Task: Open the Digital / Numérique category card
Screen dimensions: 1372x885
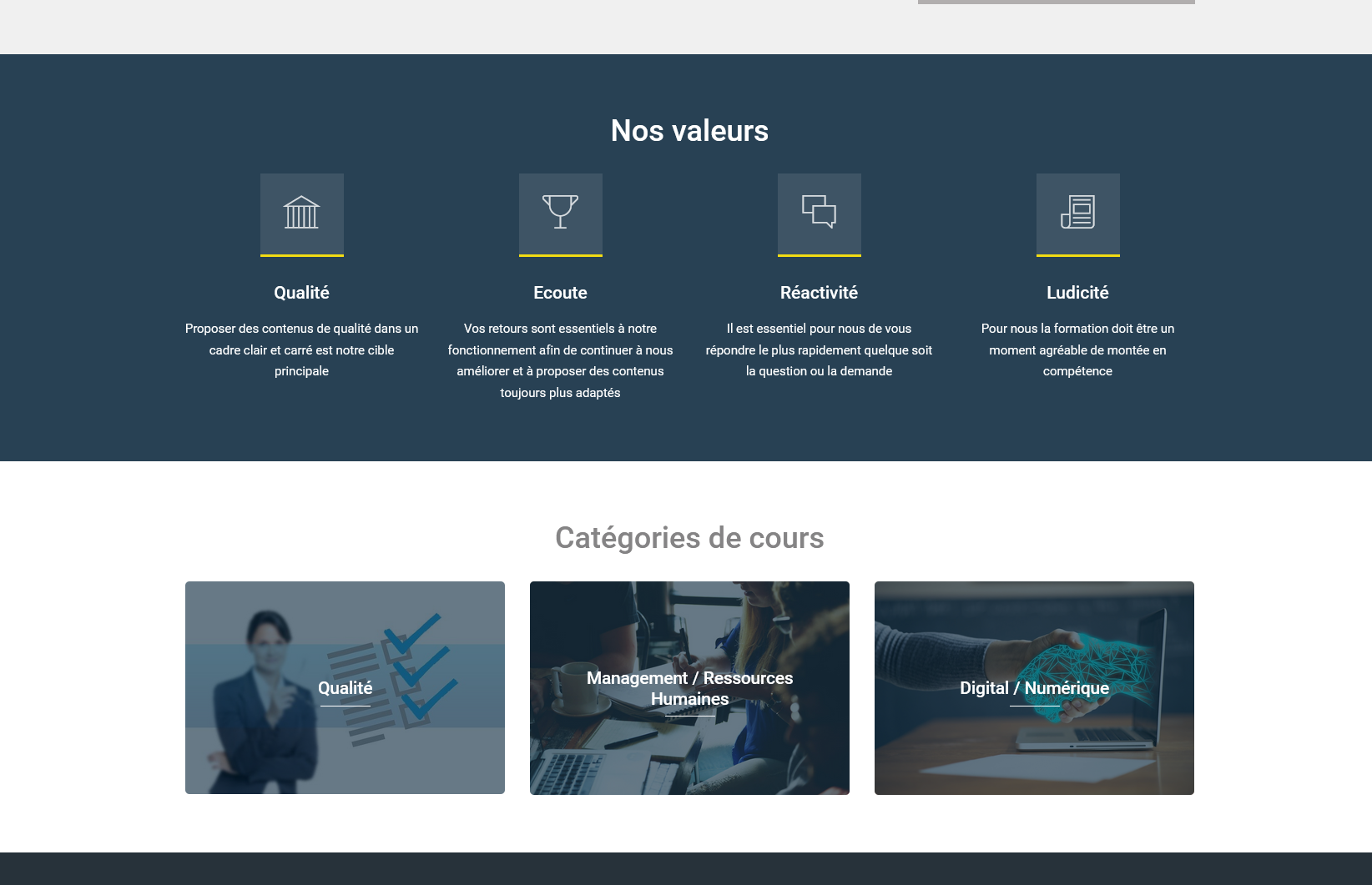Action: tap(1034, 688)
